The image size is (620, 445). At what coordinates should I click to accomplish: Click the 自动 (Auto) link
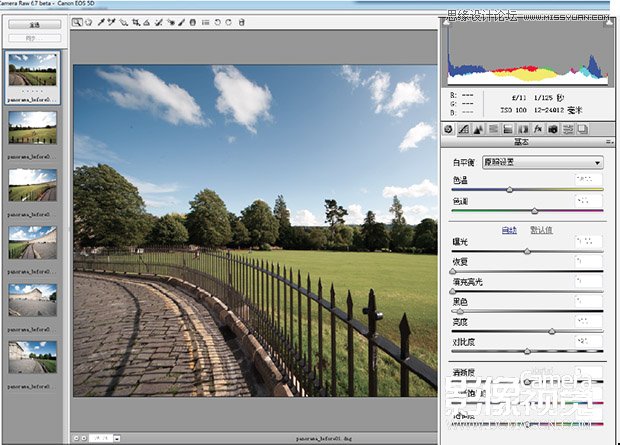pos(510,230)
